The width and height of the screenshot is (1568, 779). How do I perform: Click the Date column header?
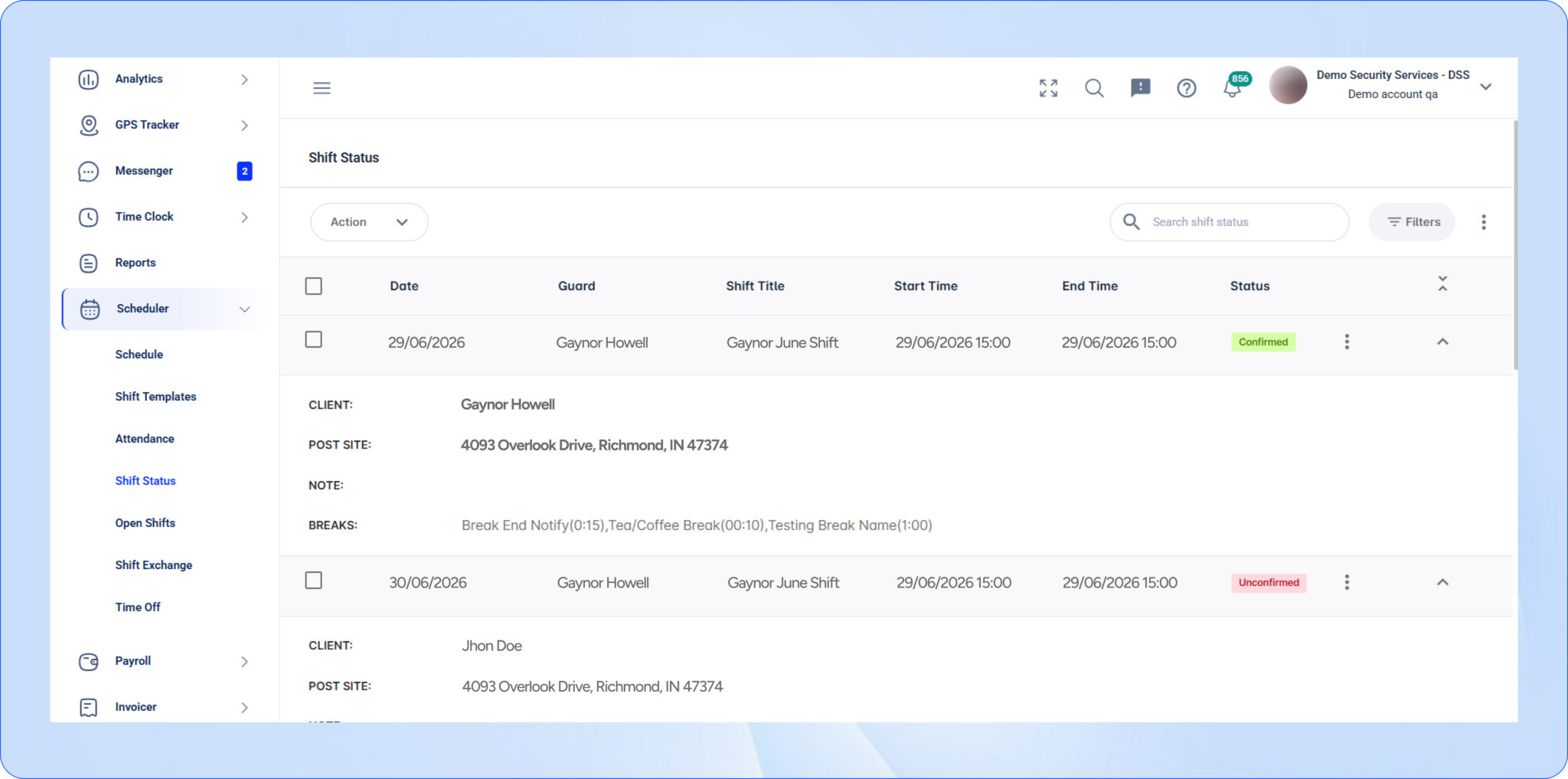(404, 286)
